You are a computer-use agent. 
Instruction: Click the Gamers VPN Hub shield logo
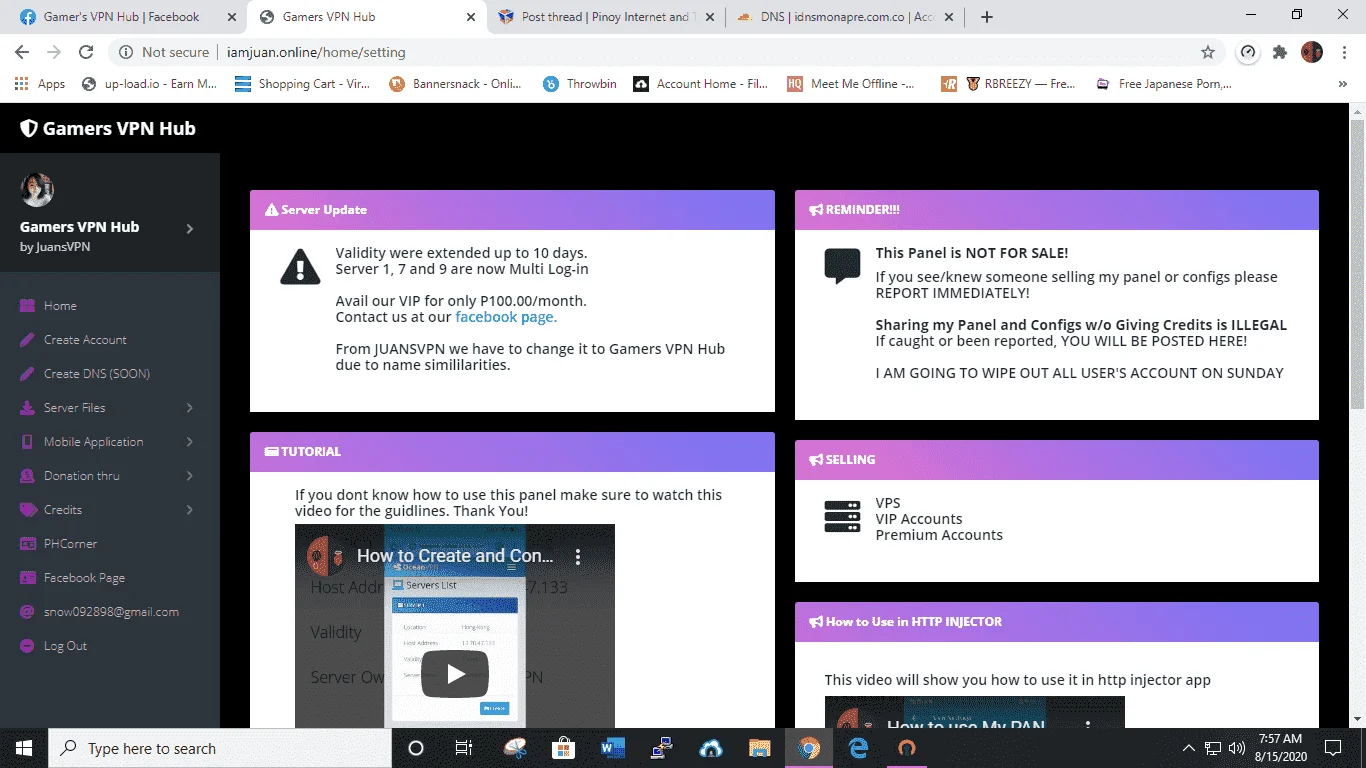click(29, 128)
